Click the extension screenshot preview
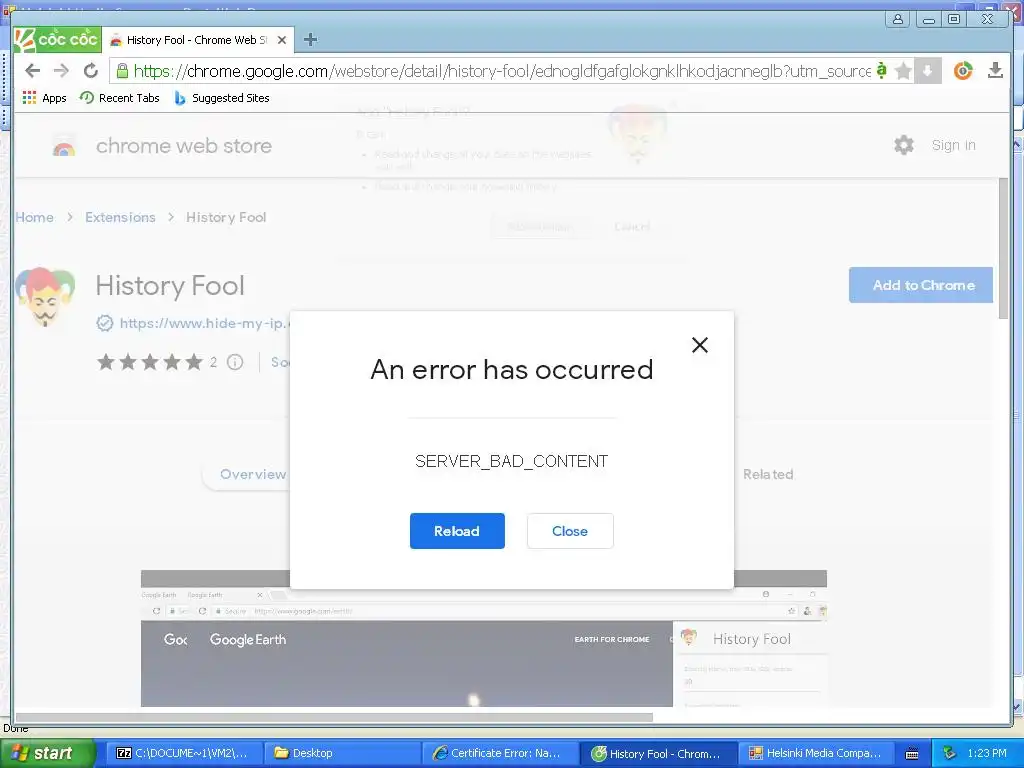Image resolution: width=1024 pixels, height=768 pixels. (483, 638)
